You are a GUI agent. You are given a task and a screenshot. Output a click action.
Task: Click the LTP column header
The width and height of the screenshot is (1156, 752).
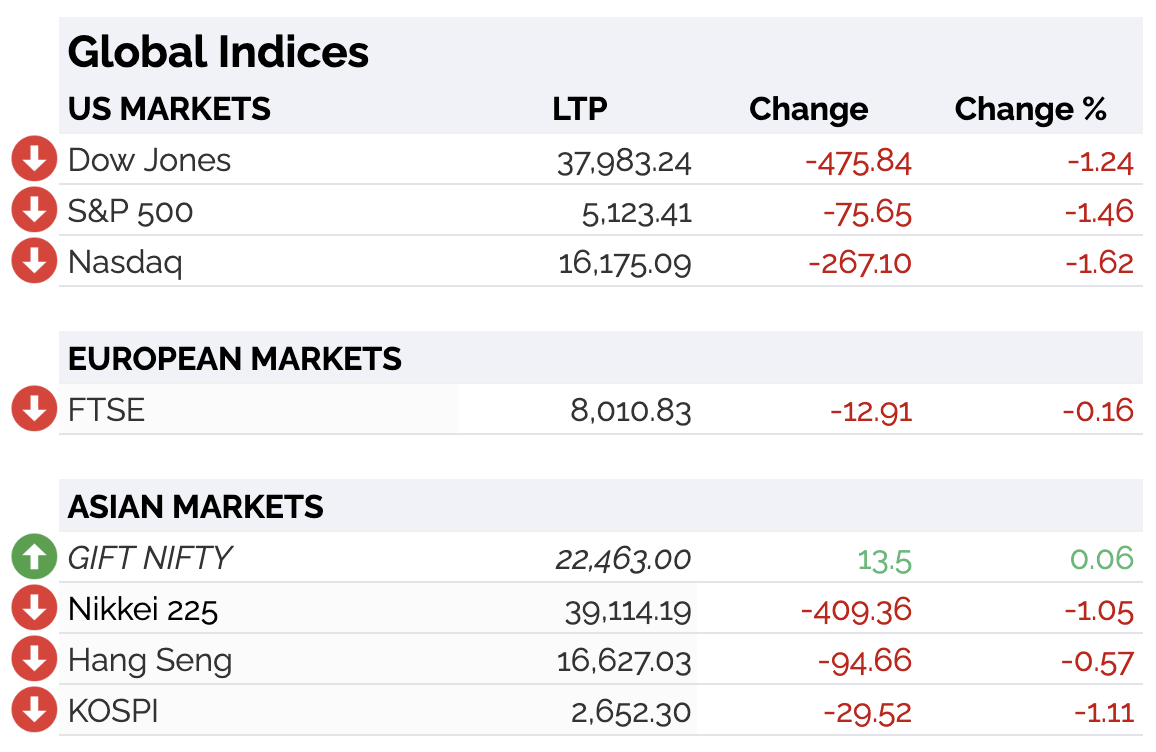click(x=579, y=109)
